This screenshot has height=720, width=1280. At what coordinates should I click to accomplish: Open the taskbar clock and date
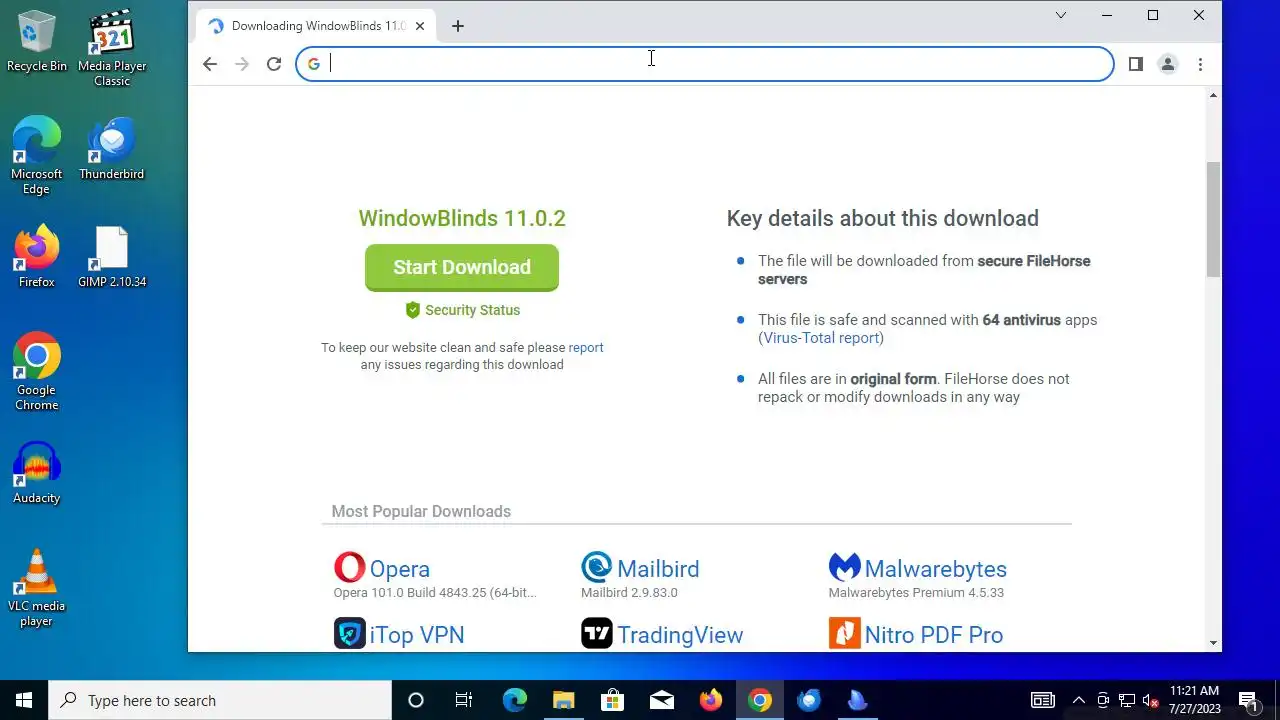pos(1195,700)
